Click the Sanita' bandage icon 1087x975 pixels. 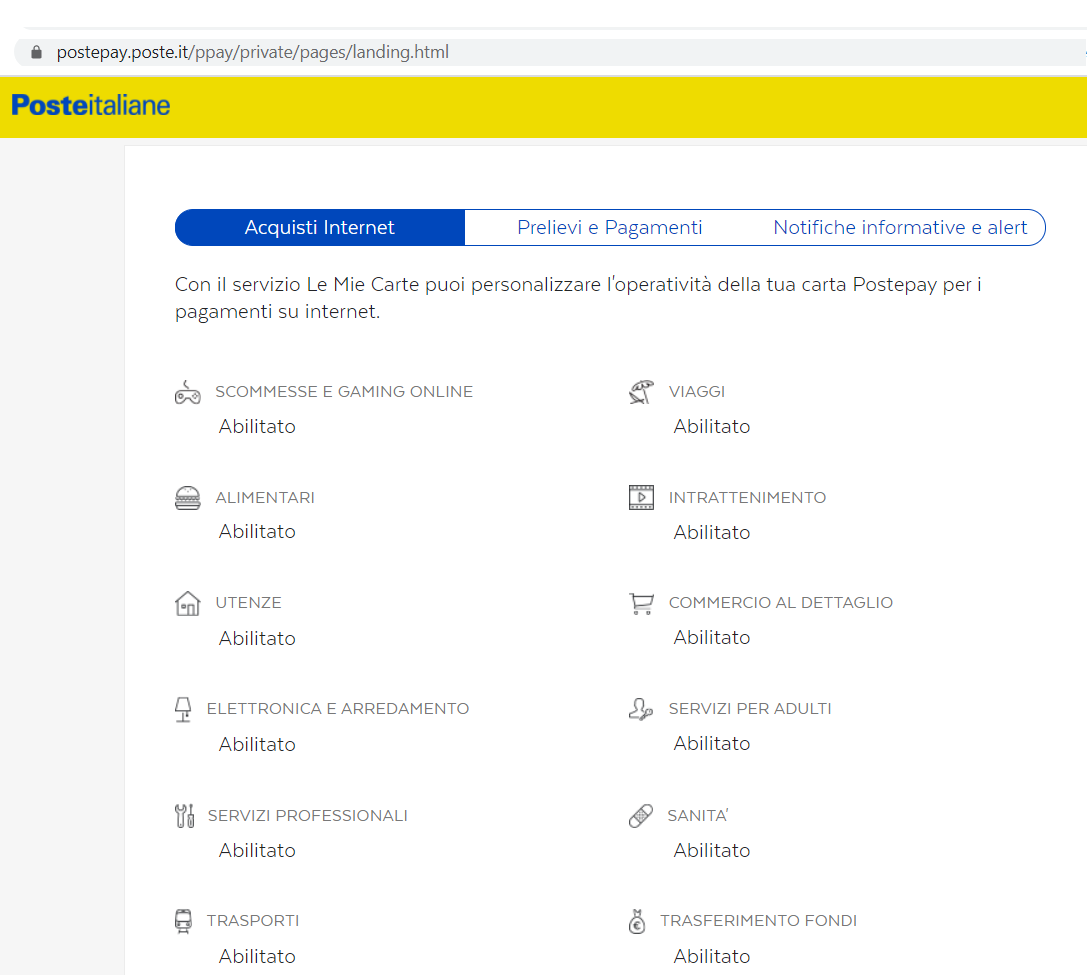coord(641,816)
